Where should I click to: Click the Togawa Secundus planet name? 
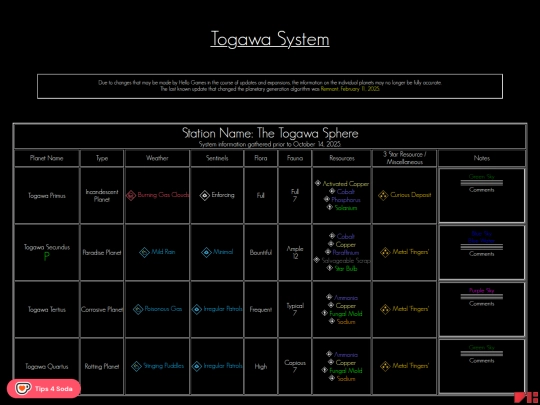pyautogui.click(x=46, y=247)
